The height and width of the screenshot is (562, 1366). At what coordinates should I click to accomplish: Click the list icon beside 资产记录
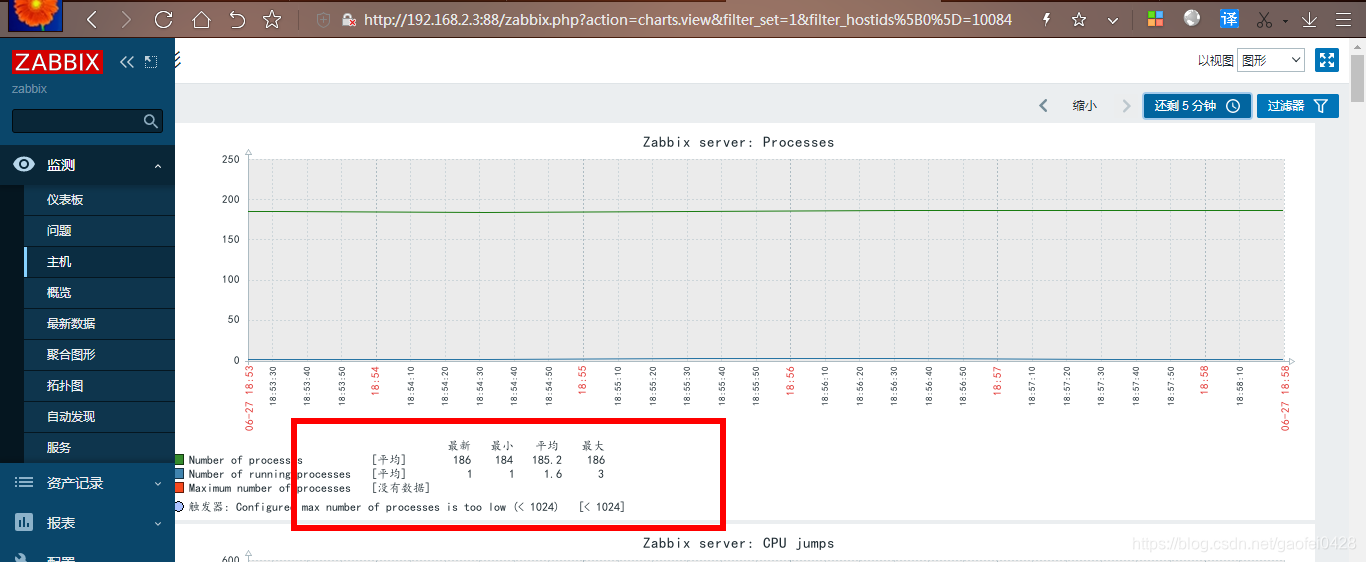click(25, 483)
